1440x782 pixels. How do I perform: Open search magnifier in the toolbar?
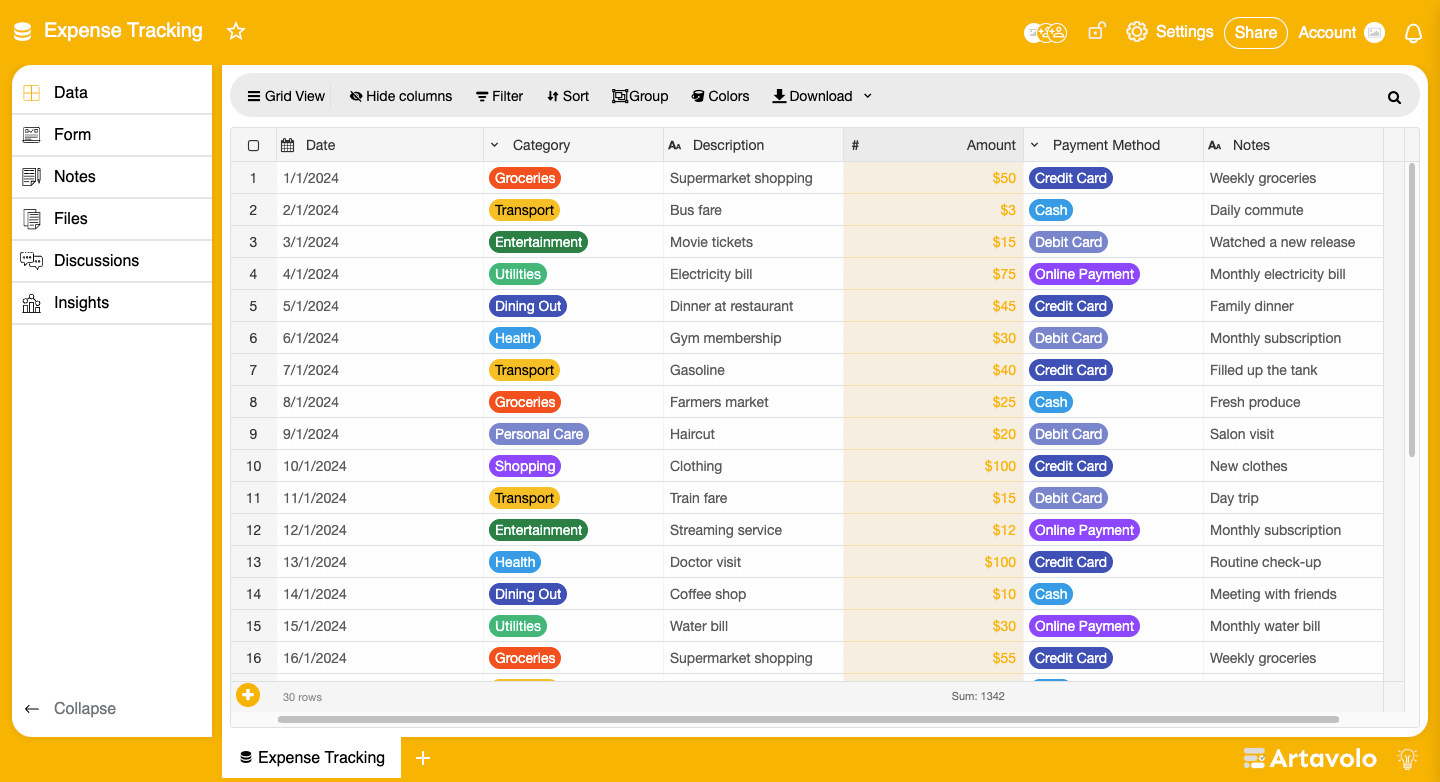click(1394, 97)
